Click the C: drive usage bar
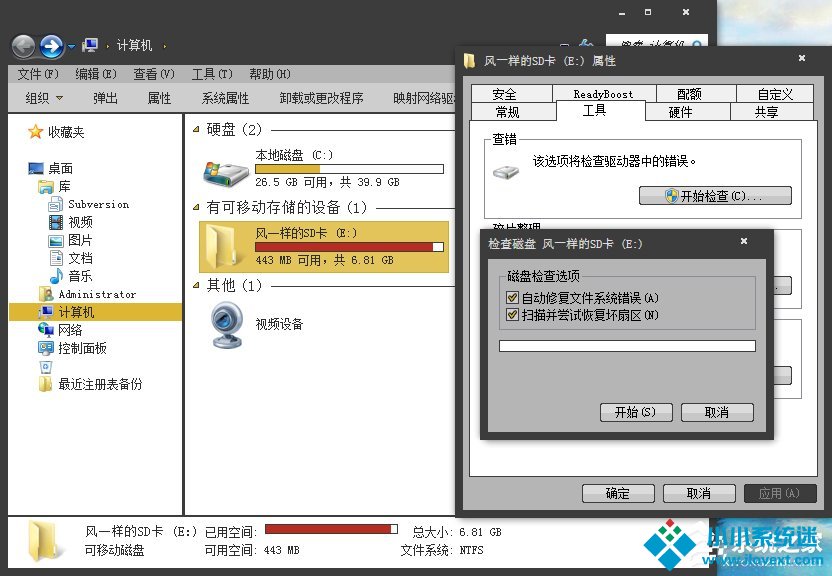The image size is (832, 576). coord(349,169)
